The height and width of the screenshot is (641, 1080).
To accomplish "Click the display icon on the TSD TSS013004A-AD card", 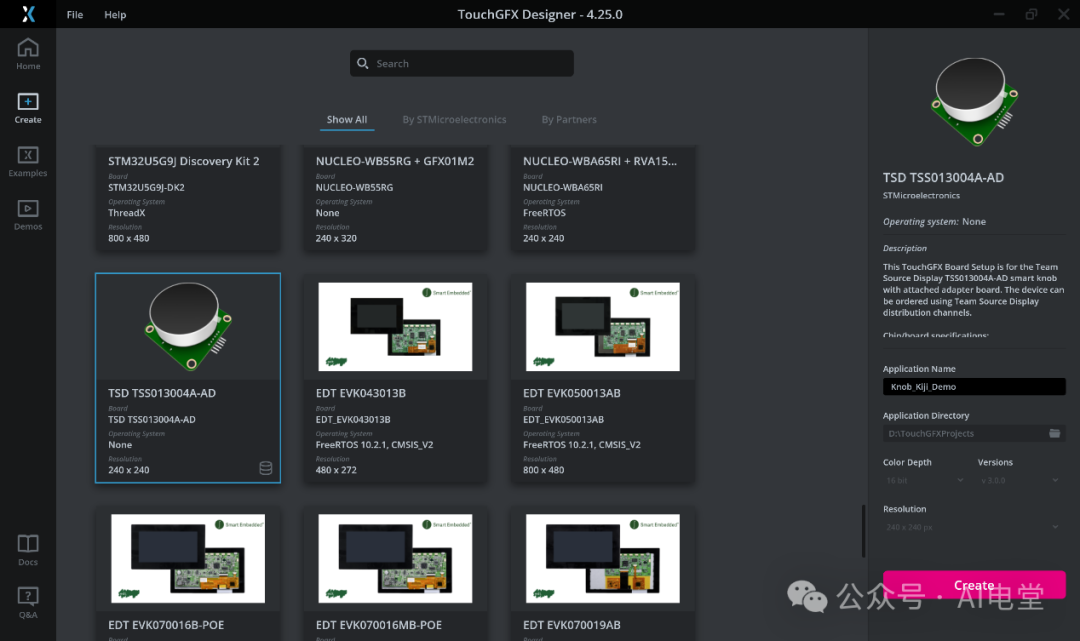I will point(265,467).
